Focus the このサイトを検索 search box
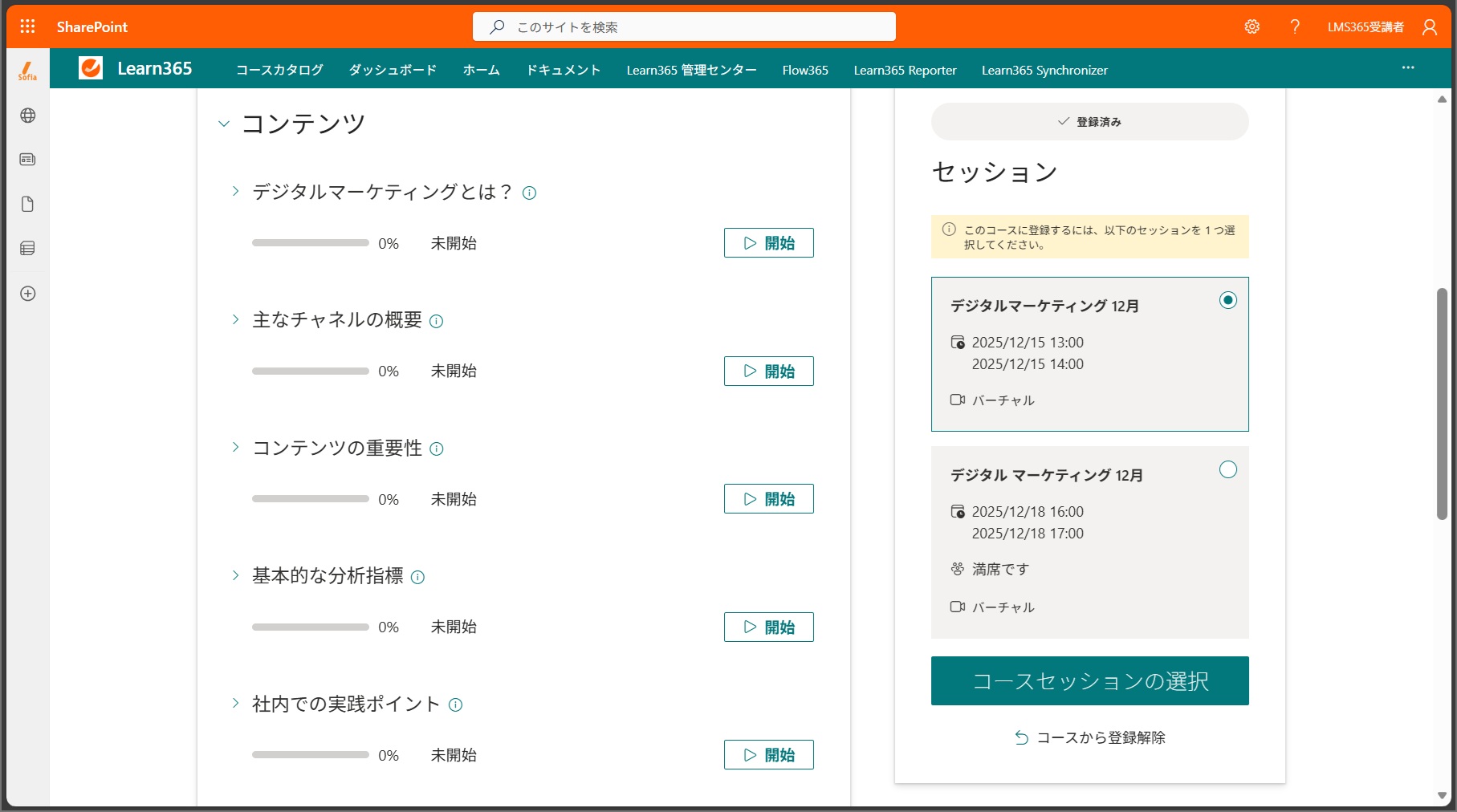 point(684,26)
